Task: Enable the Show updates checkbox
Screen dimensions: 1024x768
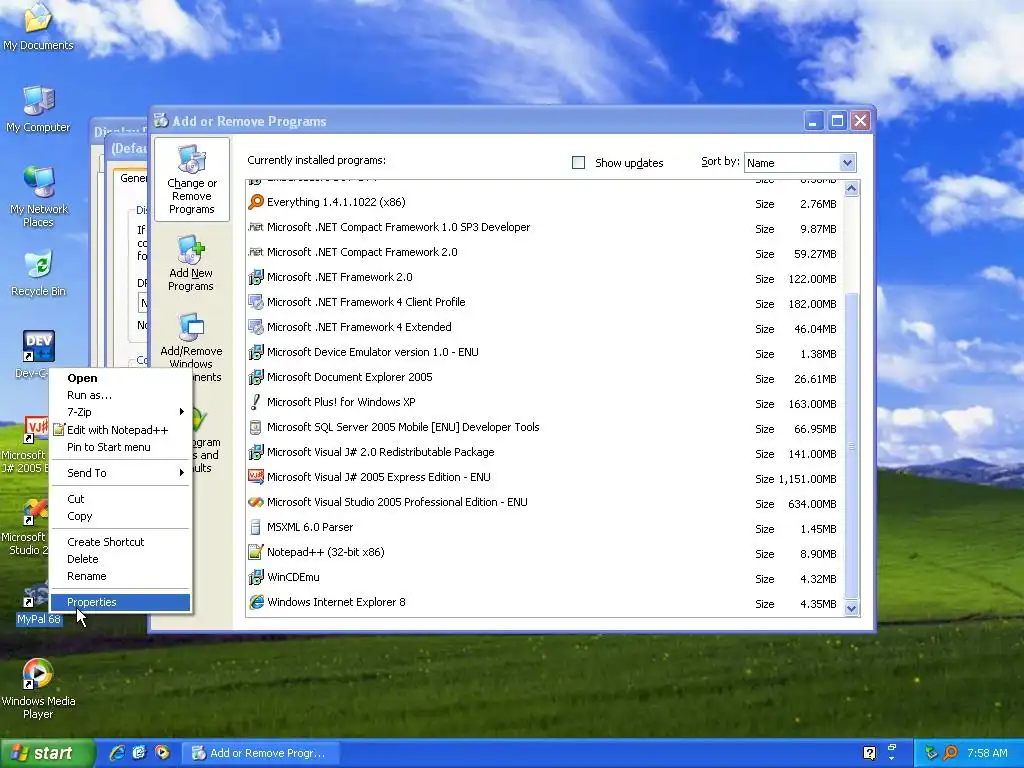Action: [x=579, y=163]
